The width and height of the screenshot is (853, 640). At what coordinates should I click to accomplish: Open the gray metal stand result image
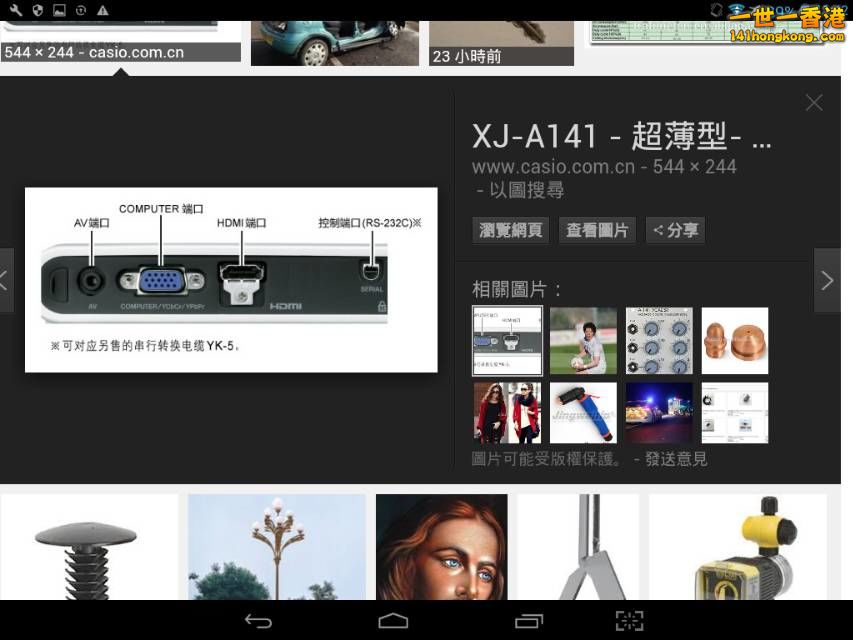(578, 547)
